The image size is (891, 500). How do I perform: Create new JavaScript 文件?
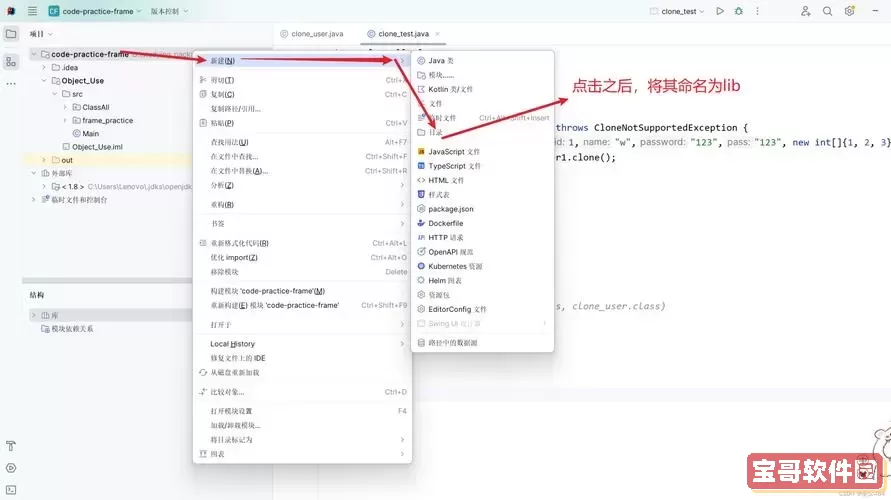(x=482, y=152)
